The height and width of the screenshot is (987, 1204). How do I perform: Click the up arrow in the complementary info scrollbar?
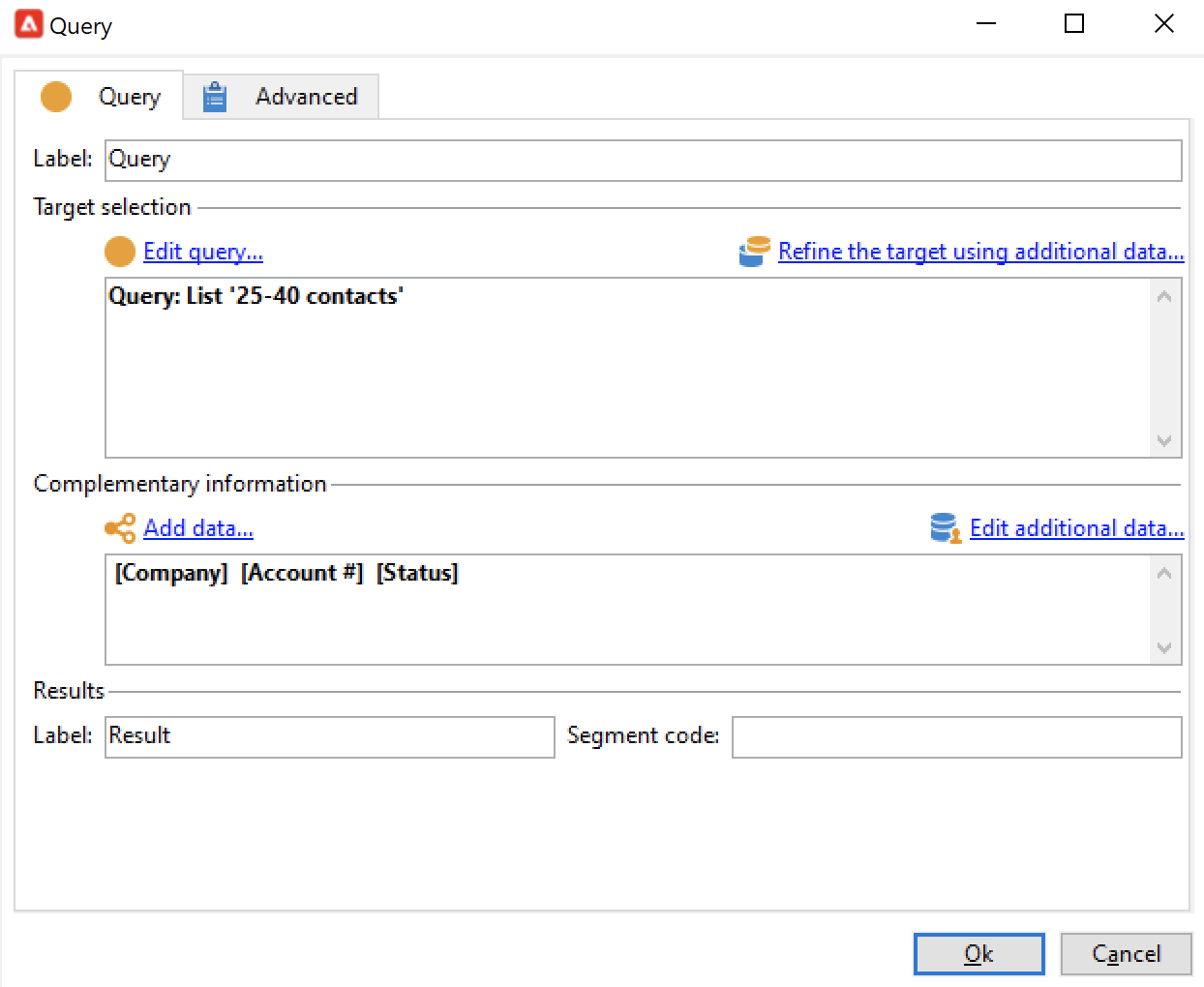[x=1164, y=573]
